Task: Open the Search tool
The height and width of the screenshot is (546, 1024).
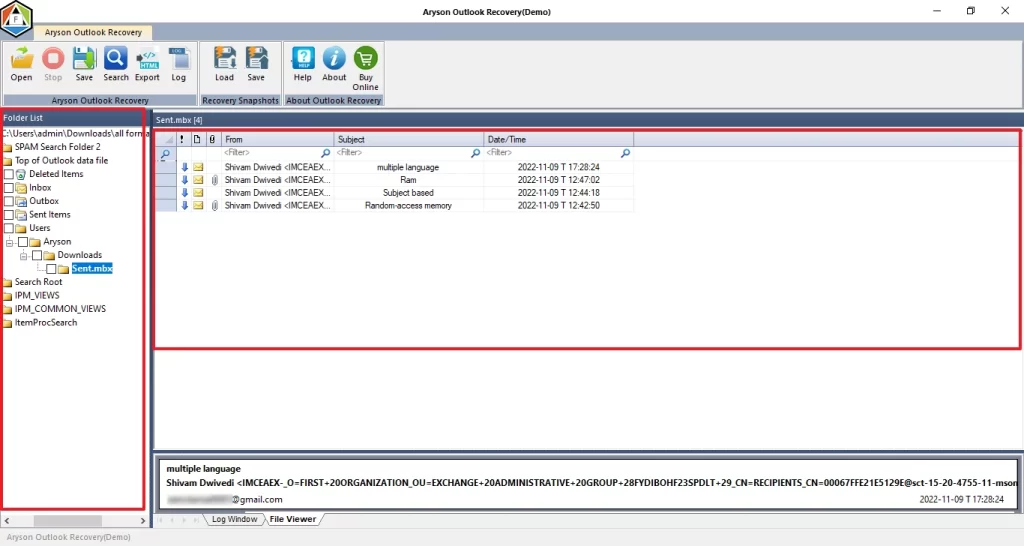Action: (x=116, y=59)
